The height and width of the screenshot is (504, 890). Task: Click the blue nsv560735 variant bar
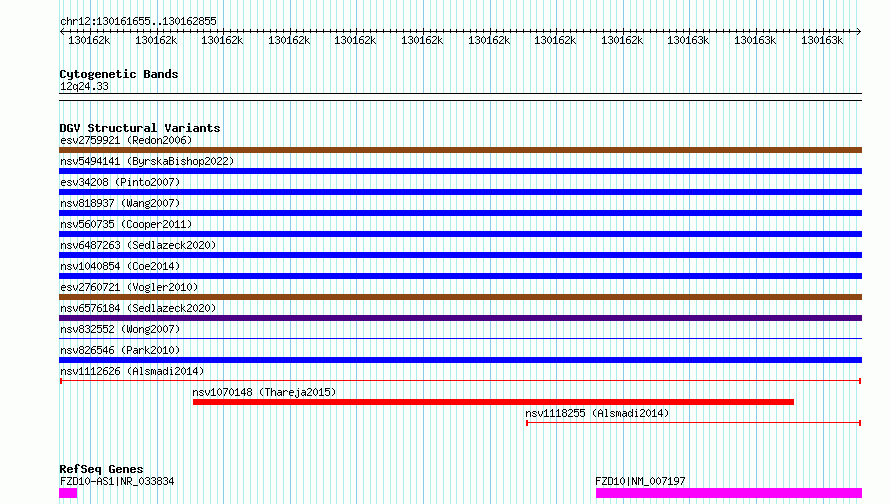(x=460, y=234)
